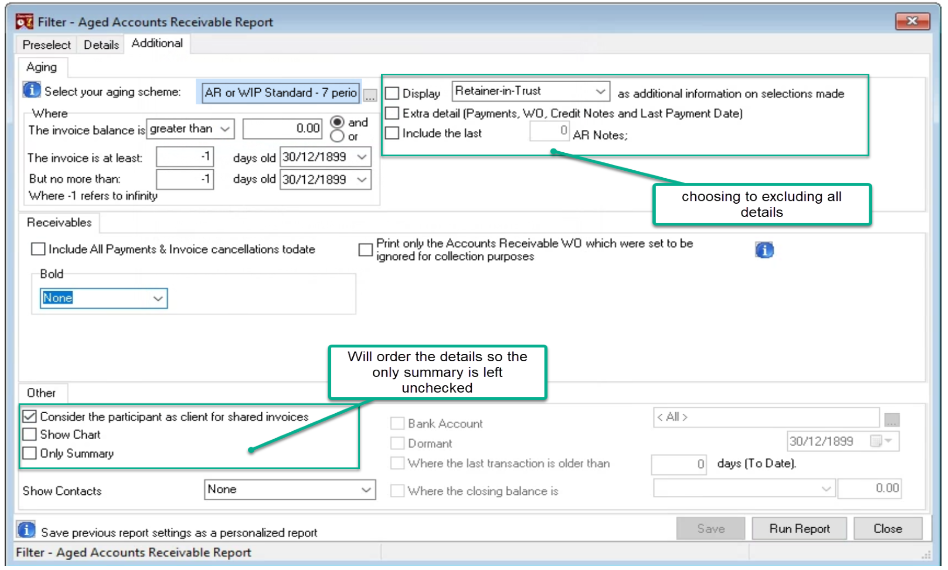Open the Show Contacts dropdown
This screenshot has height=570, width=948.
click(366, 490)
